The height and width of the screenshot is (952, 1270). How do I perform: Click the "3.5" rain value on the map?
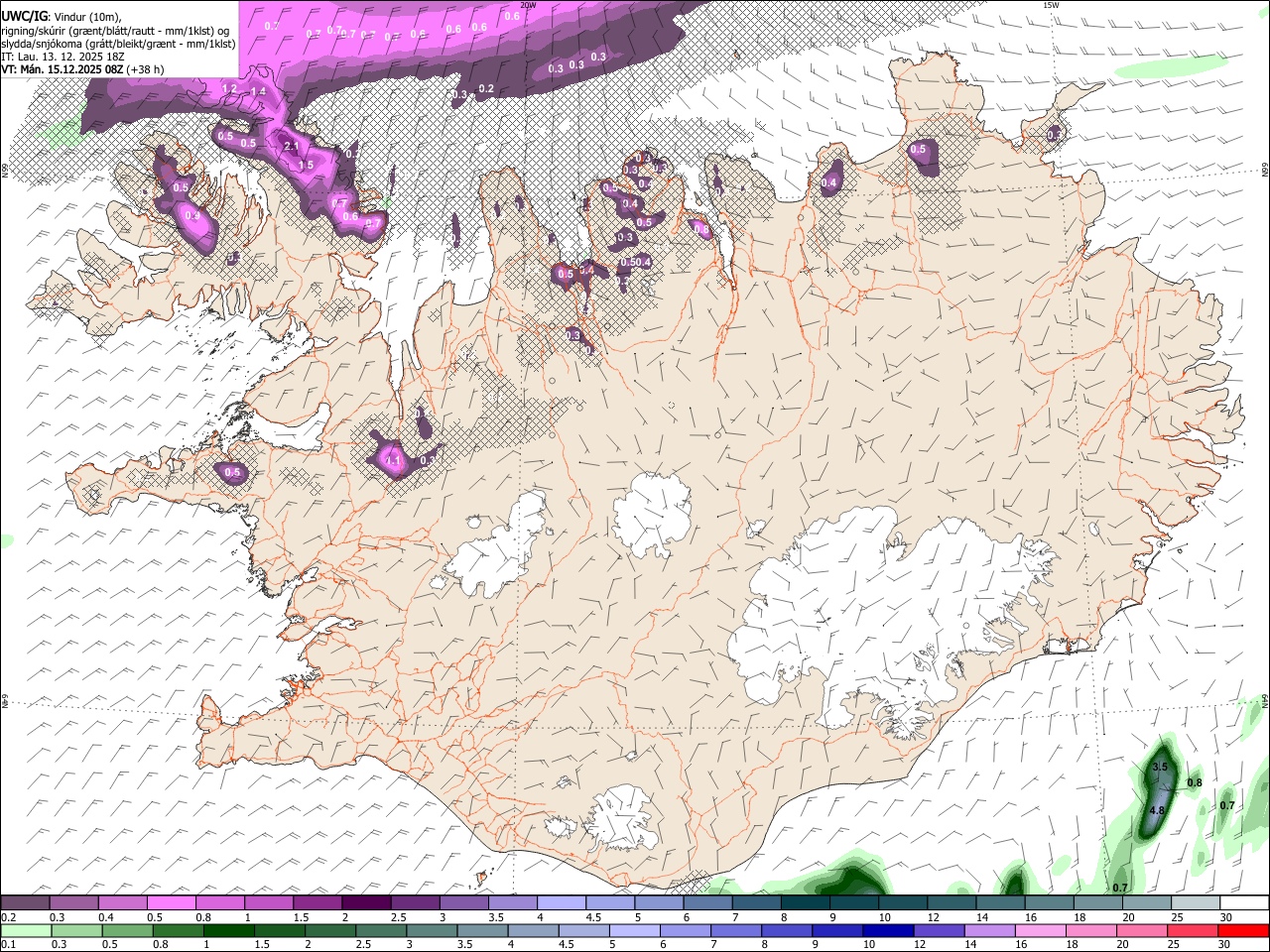tap(1160, 768)
